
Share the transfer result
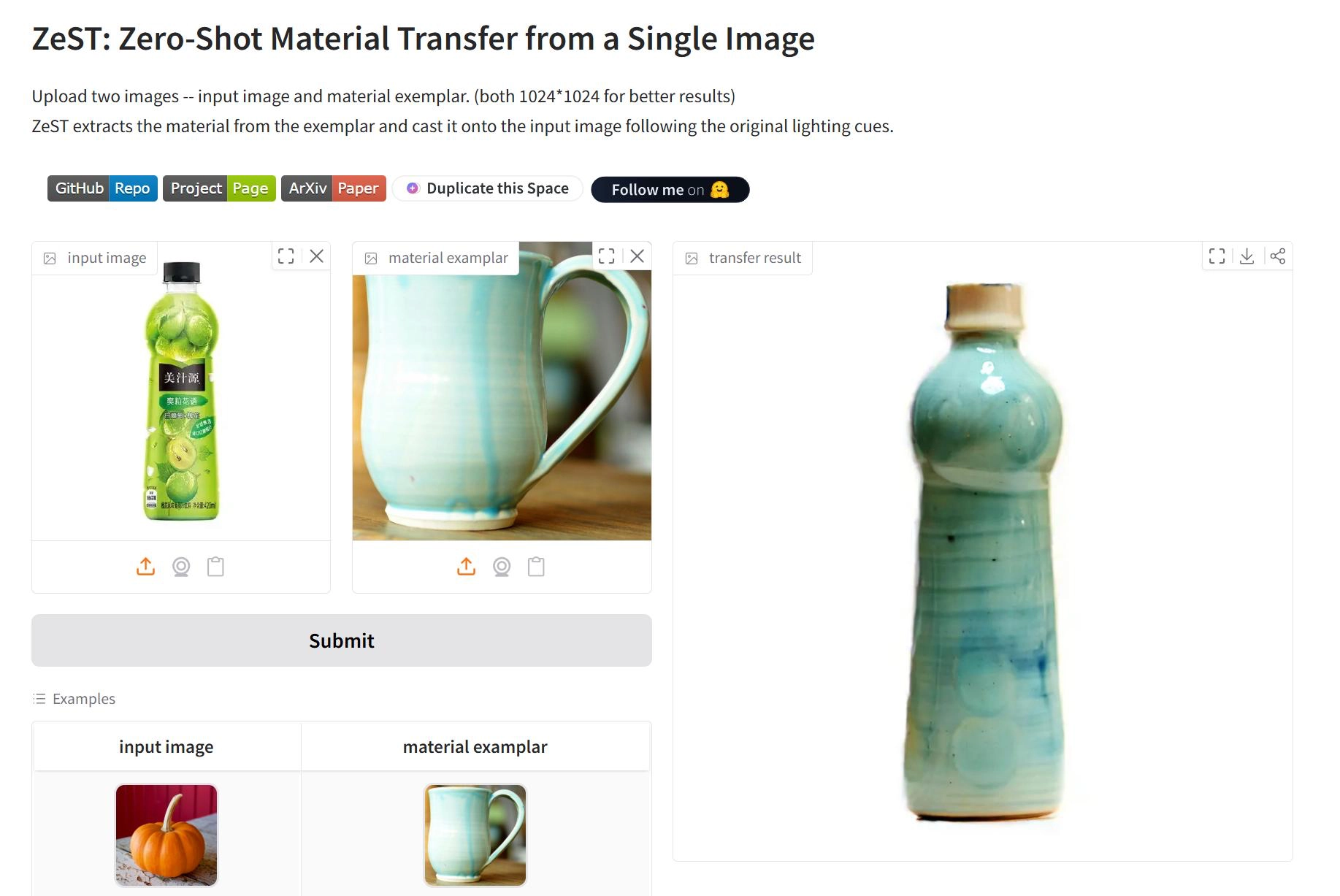pyautogui.click(x=1277, y=256)
